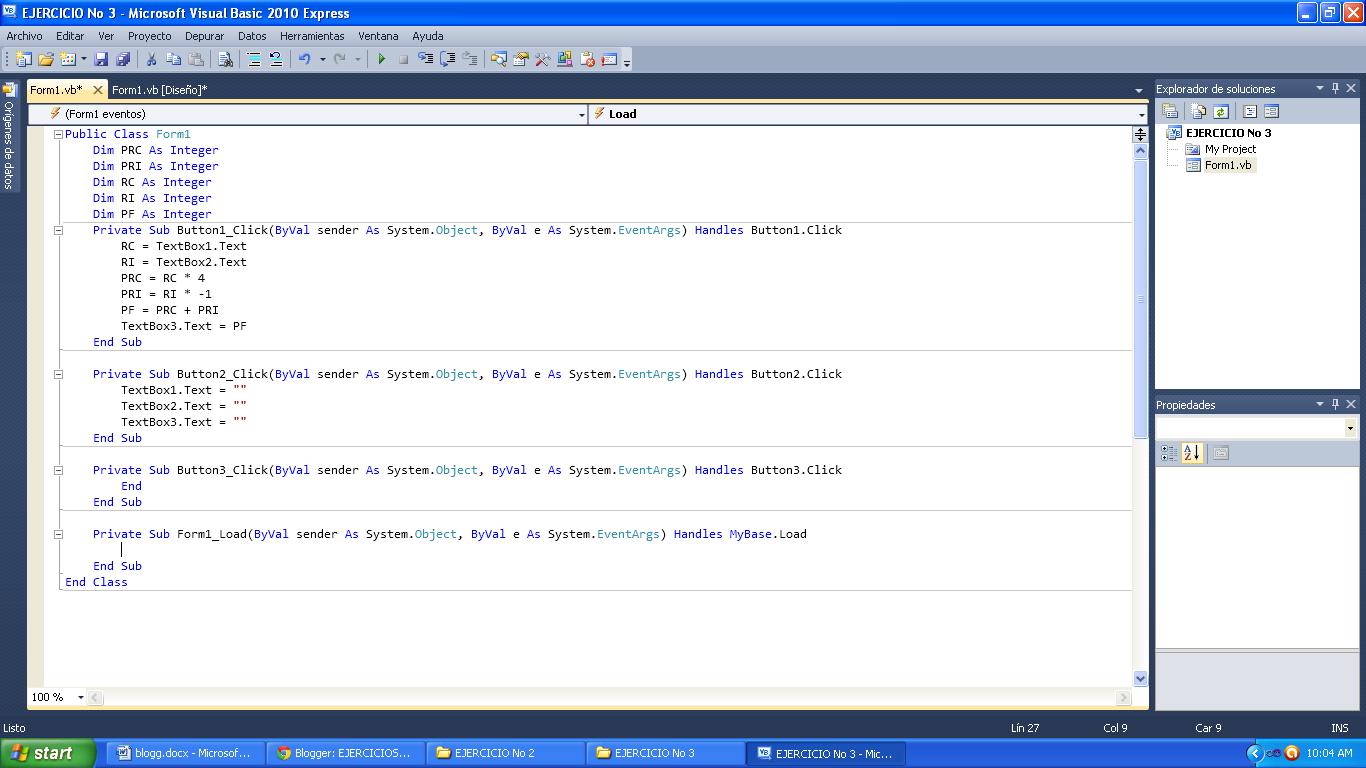Viewport: 1366px width, 768px height.
Task: Click the Comment Out Lines toolbar icon
Action: 253,59
